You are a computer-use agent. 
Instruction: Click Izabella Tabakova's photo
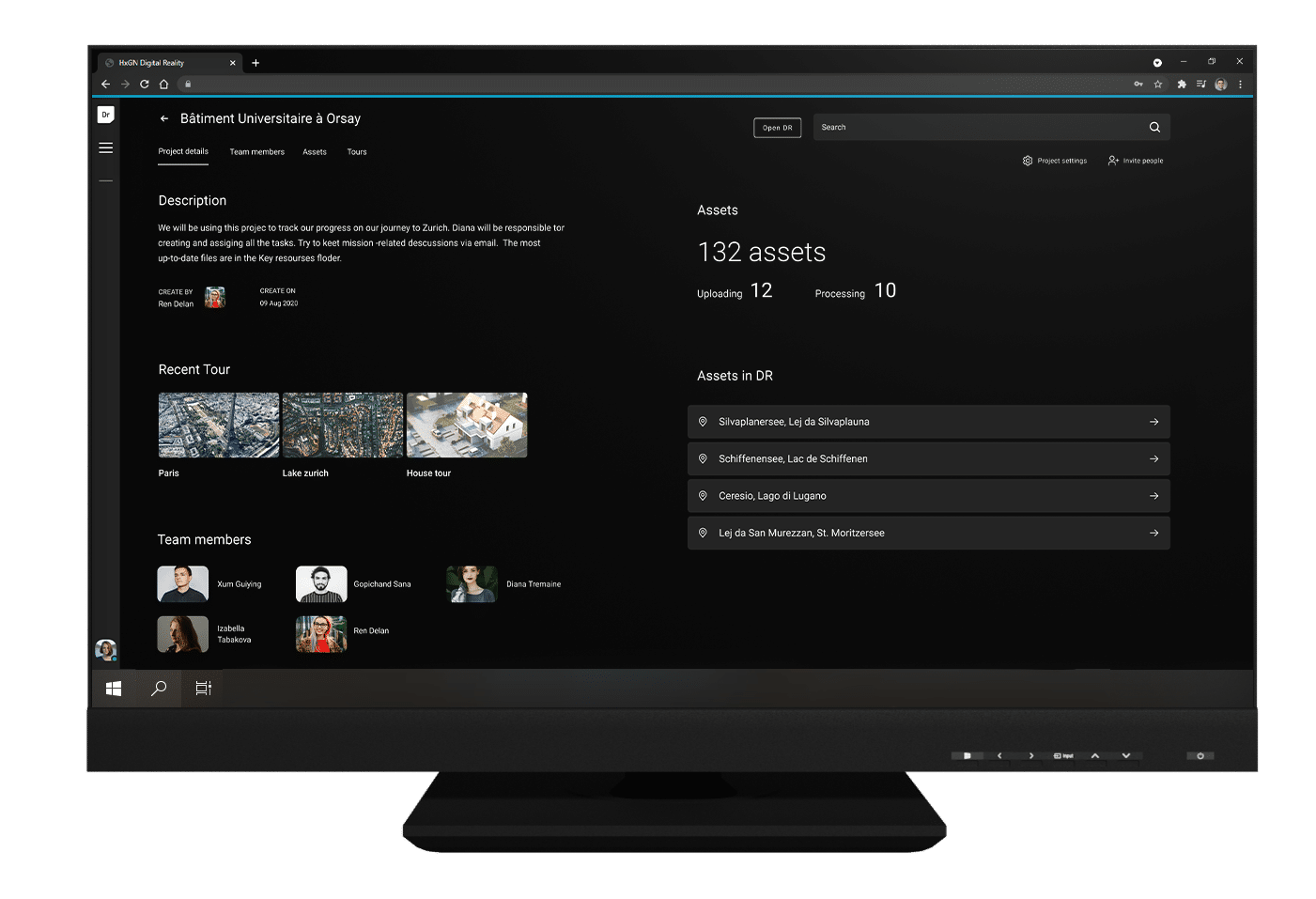183,634
